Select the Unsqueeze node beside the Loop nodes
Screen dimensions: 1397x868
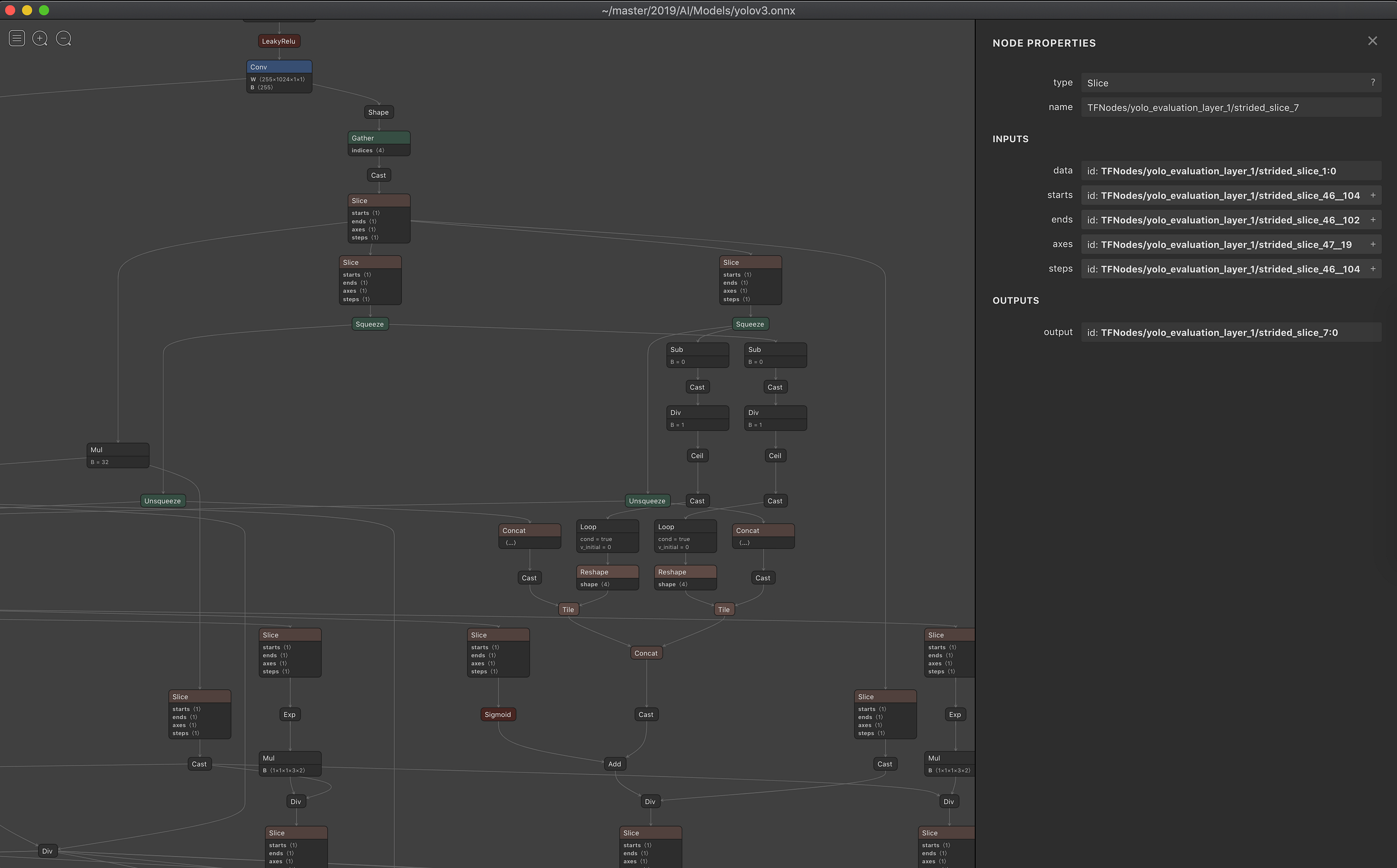pos(647,501)
